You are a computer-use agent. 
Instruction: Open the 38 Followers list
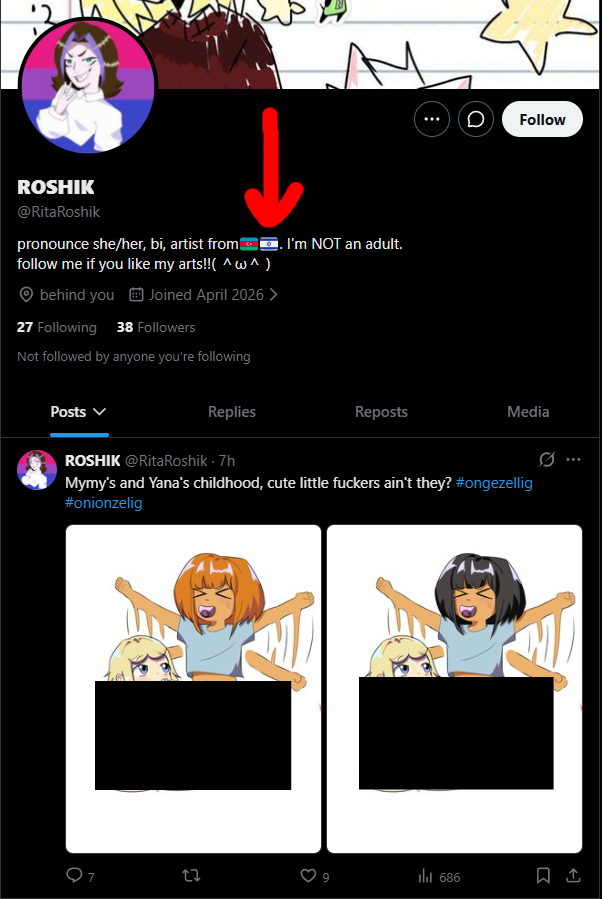coord(156,327)
